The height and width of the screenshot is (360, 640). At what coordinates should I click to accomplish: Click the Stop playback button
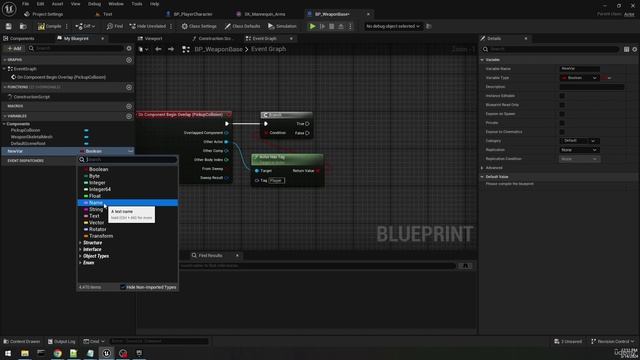331,26
